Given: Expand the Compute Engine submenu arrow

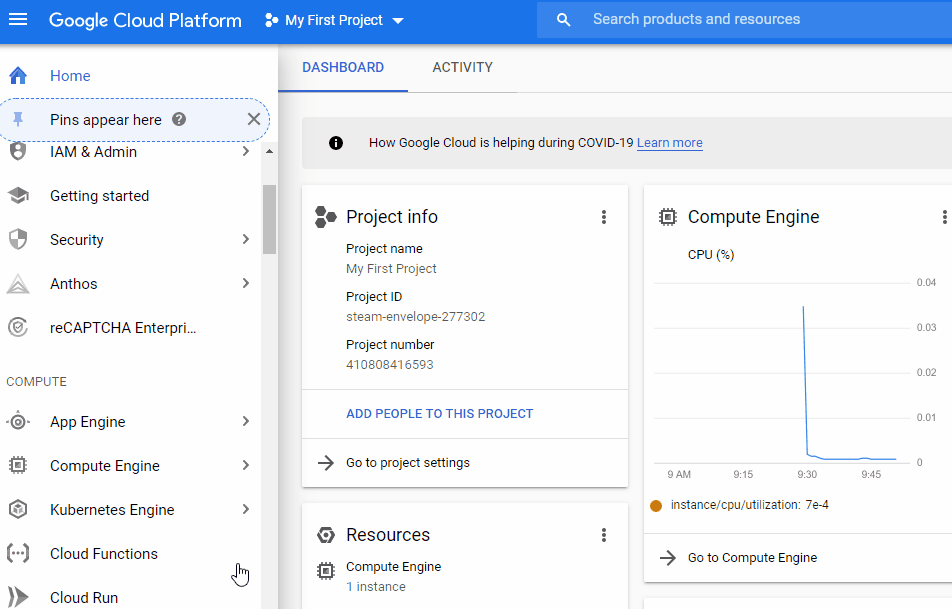Looking at the screenshot, I should 246,465.
